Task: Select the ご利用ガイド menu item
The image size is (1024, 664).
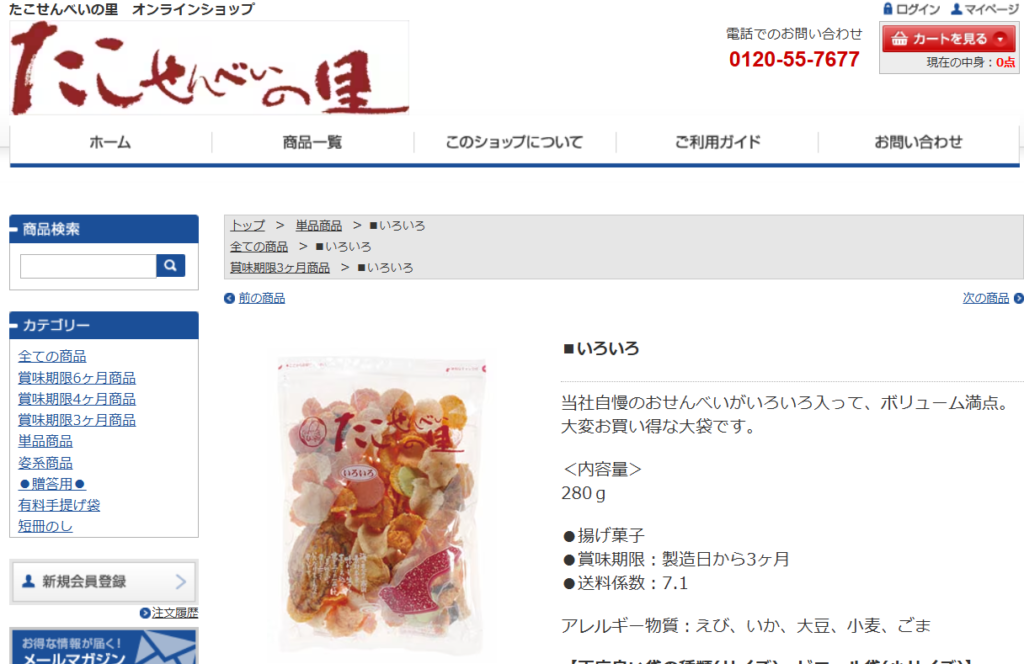Action: (717, 142)
